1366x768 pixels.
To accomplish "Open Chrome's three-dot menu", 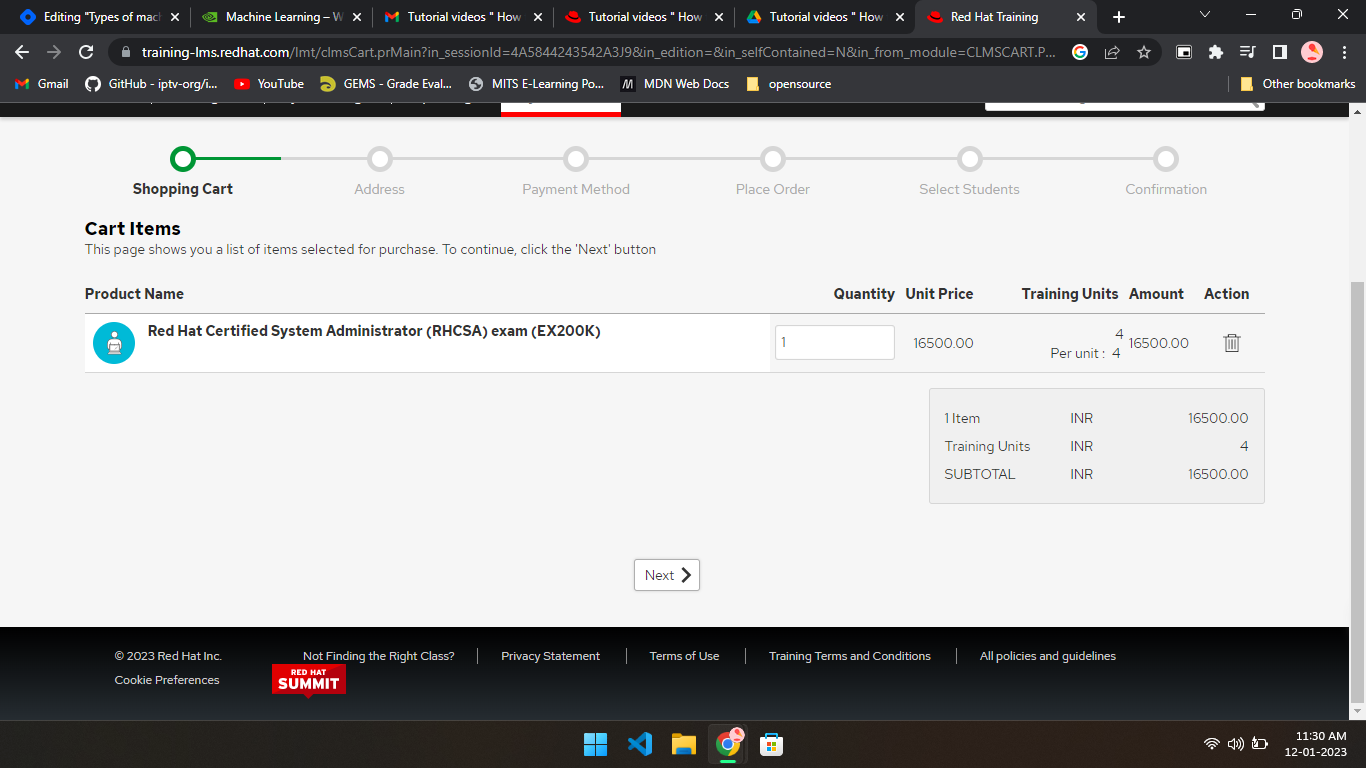I will pos(1344,52).
